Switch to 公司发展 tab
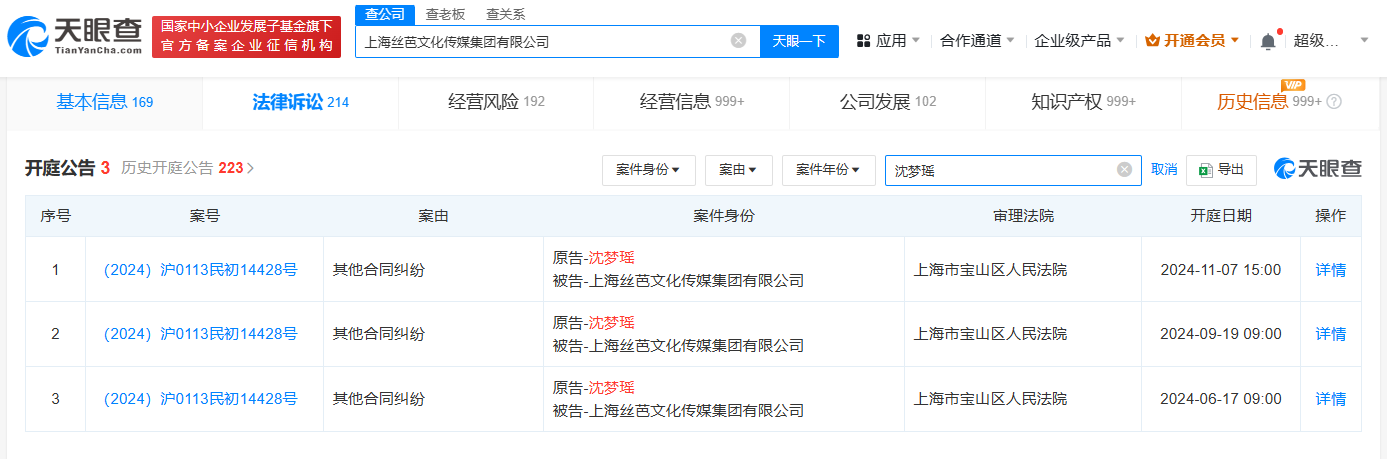The image size is (1387, 459). (x=887, y=102)
